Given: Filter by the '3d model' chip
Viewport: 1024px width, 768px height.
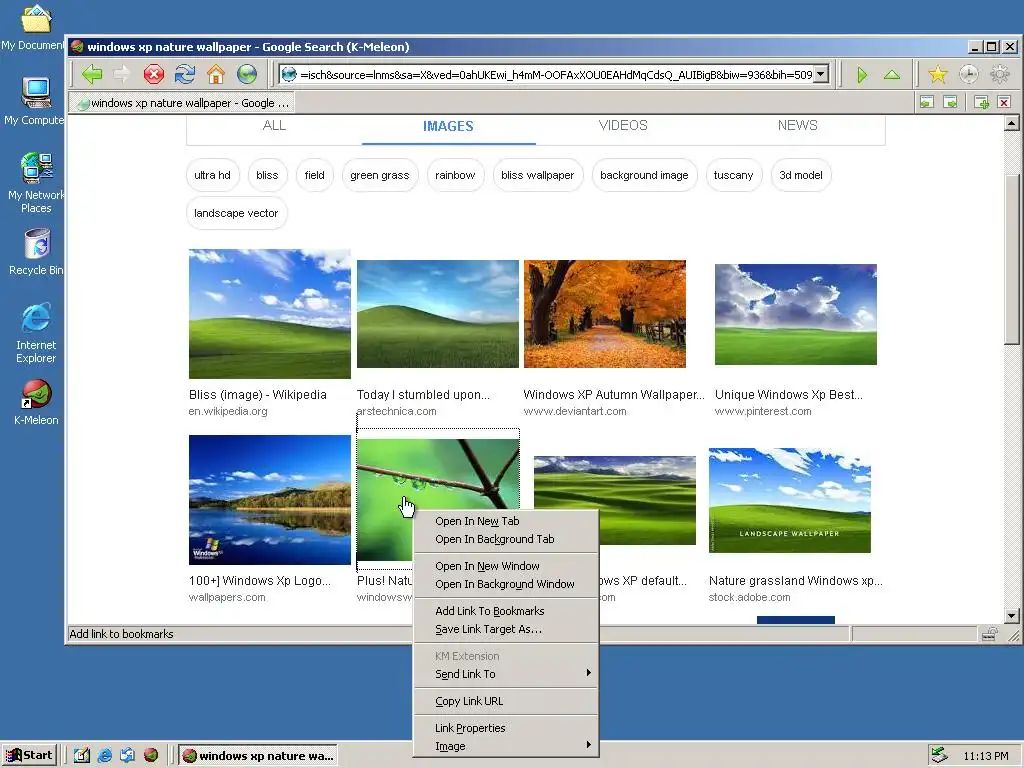Looking at the screenshot, I should click(801, 175).
